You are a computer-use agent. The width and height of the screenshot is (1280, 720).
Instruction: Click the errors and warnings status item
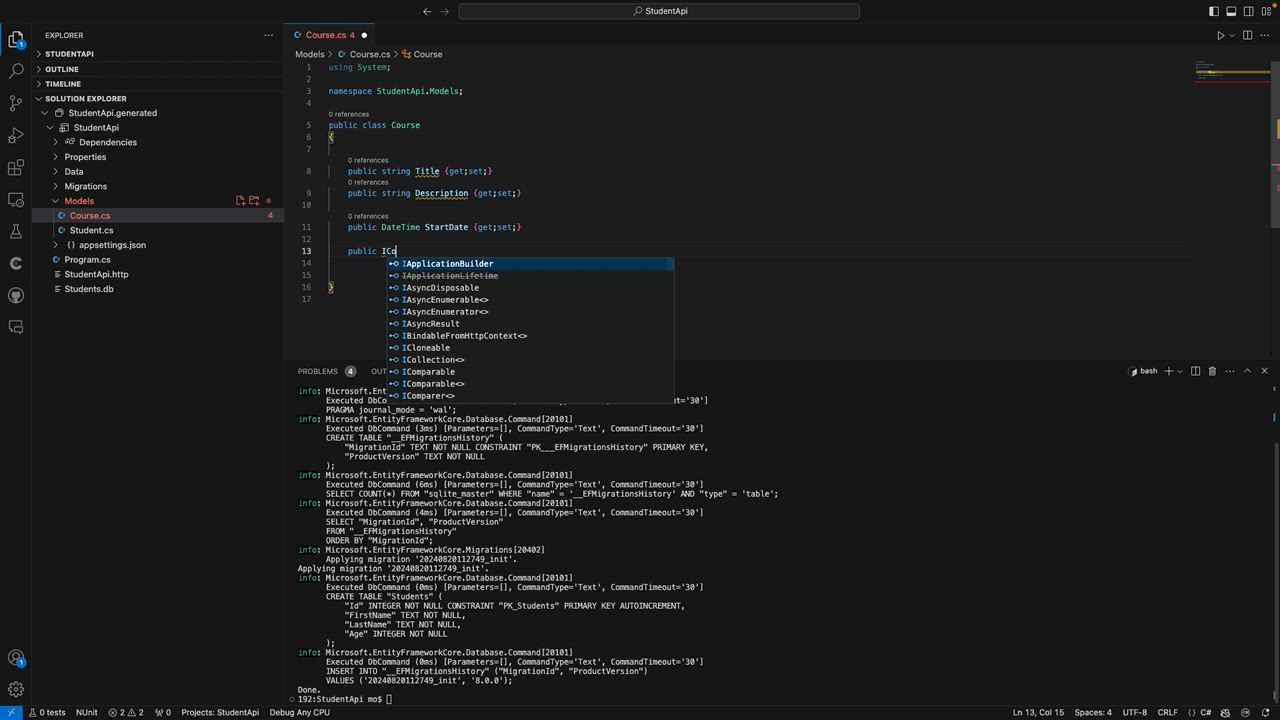tap(126, 712)
